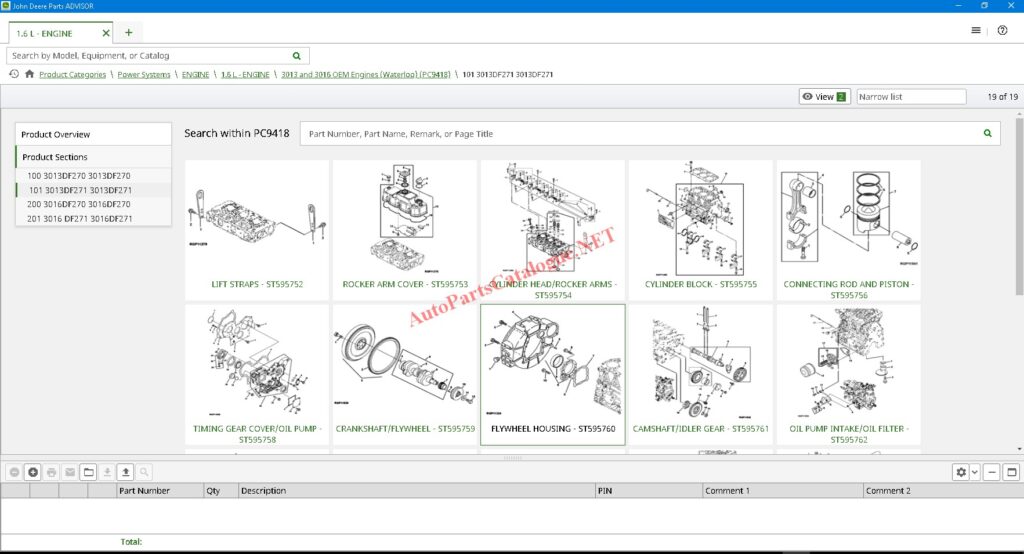The width and height of the screenshot is (1024, 554).
Task: Click the vertical scrollbar of the catalog grid
Action: pyautogui.click(x=1018, y=280)
